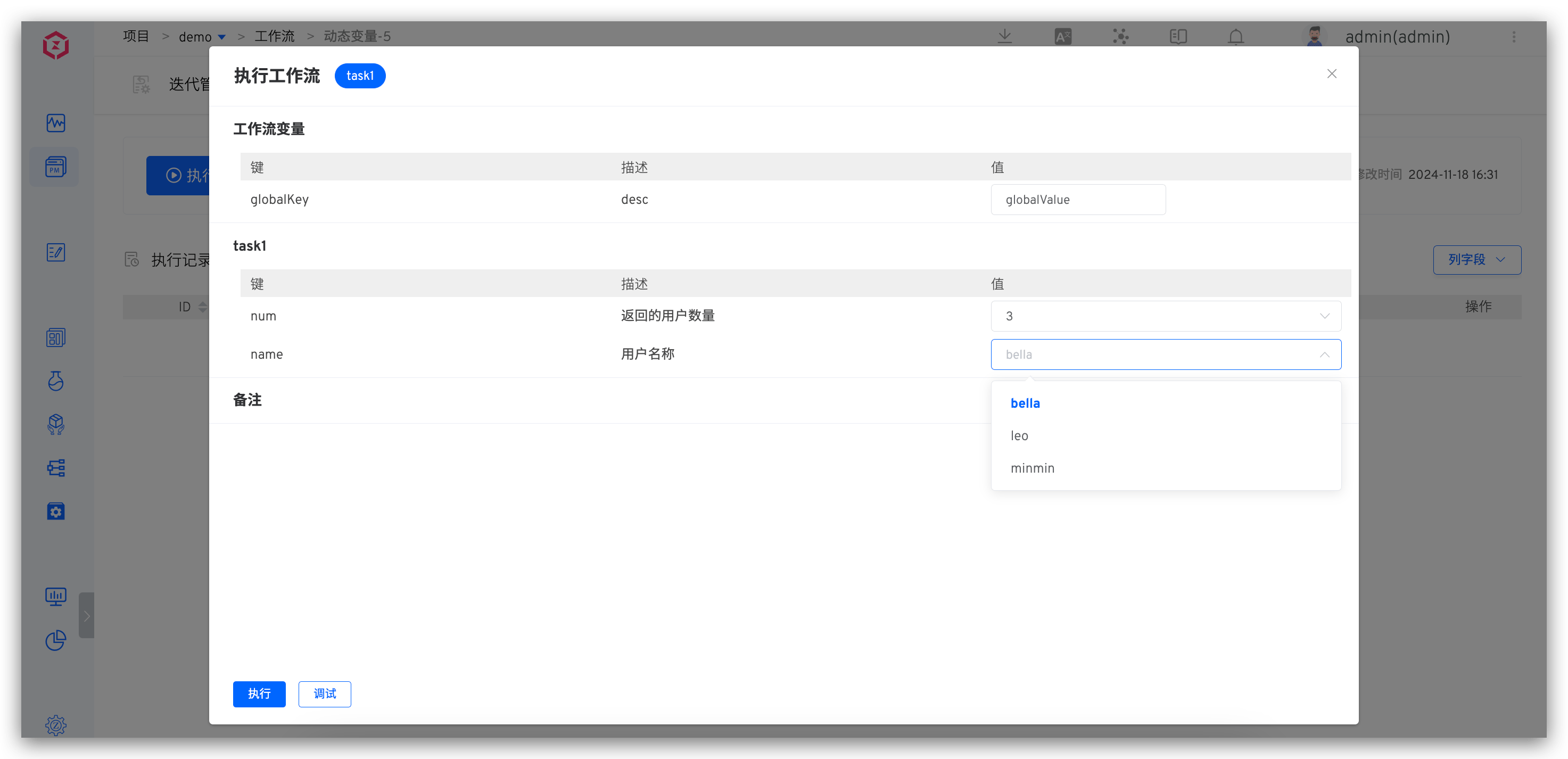Open the num value dropdown

pyautogui.click(x=1165, y=316)
